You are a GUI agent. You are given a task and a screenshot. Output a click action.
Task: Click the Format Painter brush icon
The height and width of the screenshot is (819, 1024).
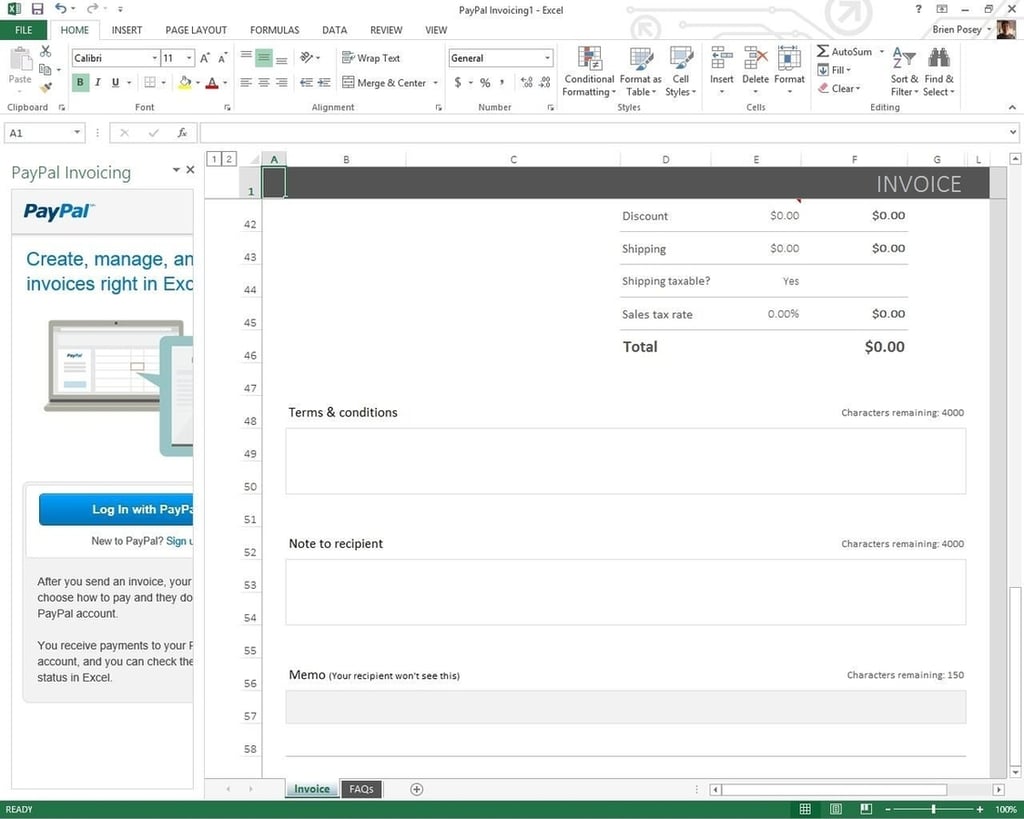(x=45, y=87)
